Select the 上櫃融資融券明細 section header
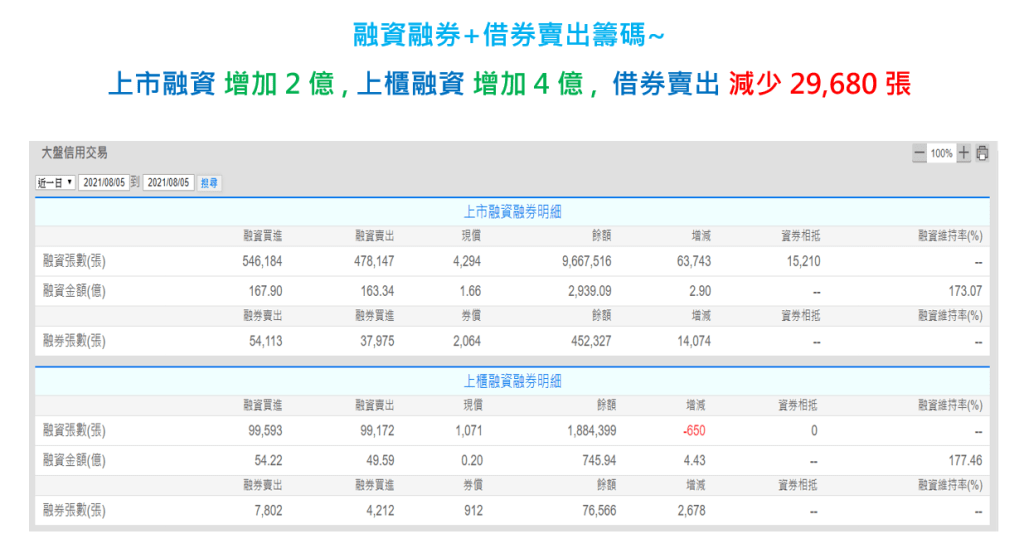The image size is (1024, 558). (x=512, y=381)
